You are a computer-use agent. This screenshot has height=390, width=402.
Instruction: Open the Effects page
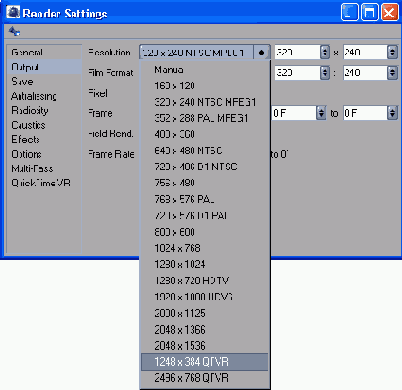pyautogui.click(x=25, y=139)
